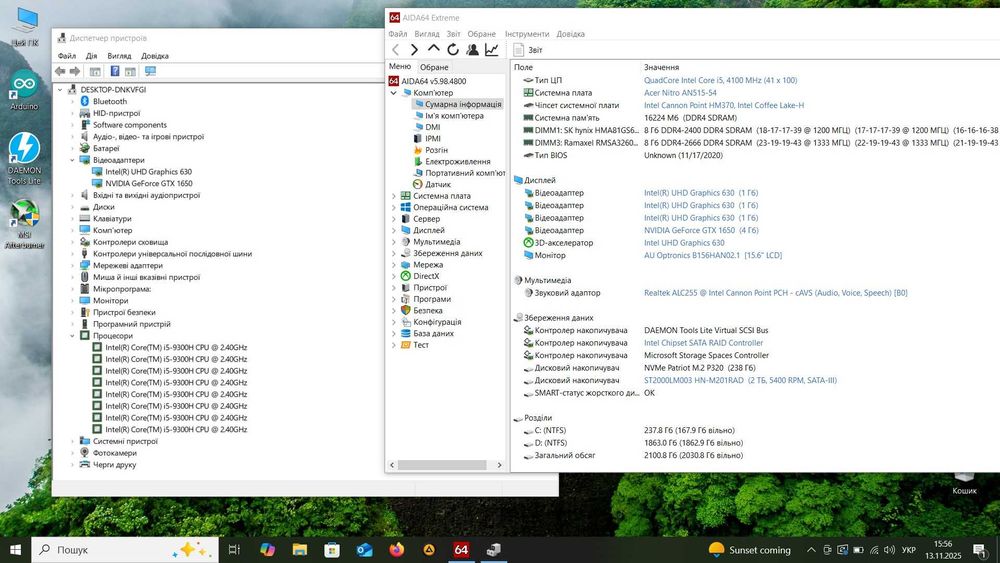The image size is (1000, 563).
Task: Click Device Manager back arrow icon
Action: [x=60, y=71]
